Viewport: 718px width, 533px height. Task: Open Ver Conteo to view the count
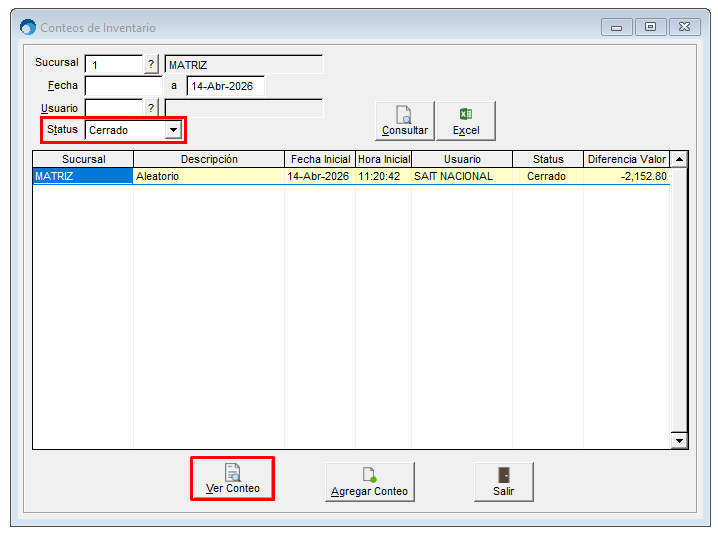point(232,480)
